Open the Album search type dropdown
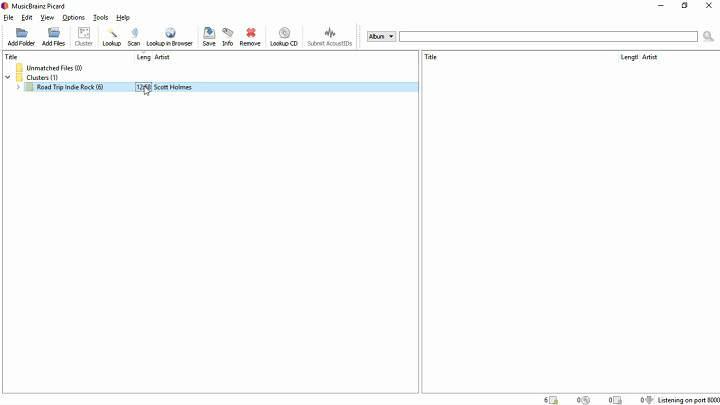Viewport: 720px width, 405px height. point(381,37)
